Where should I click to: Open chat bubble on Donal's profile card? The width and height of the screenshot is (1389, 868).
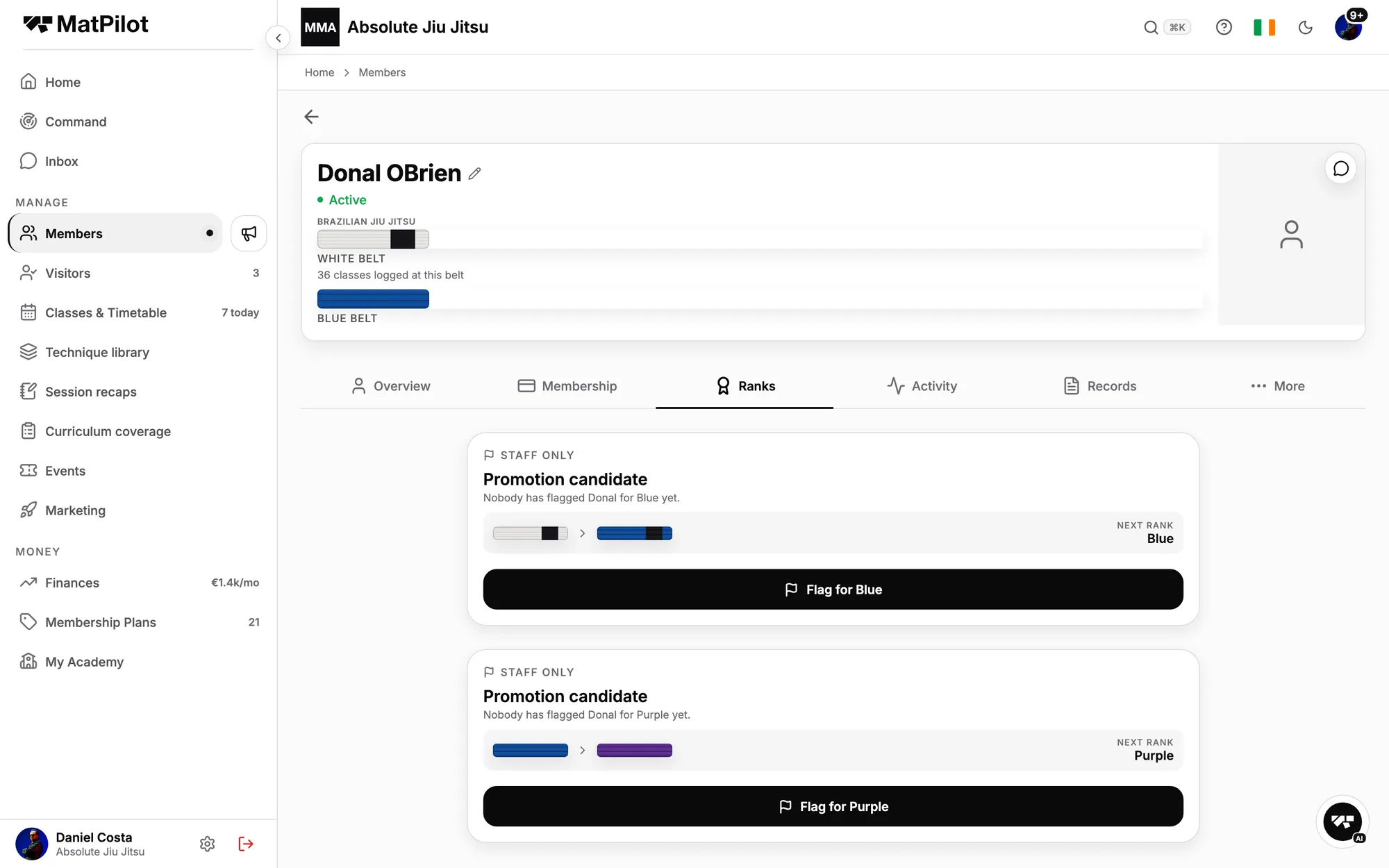click(1341, 169)
